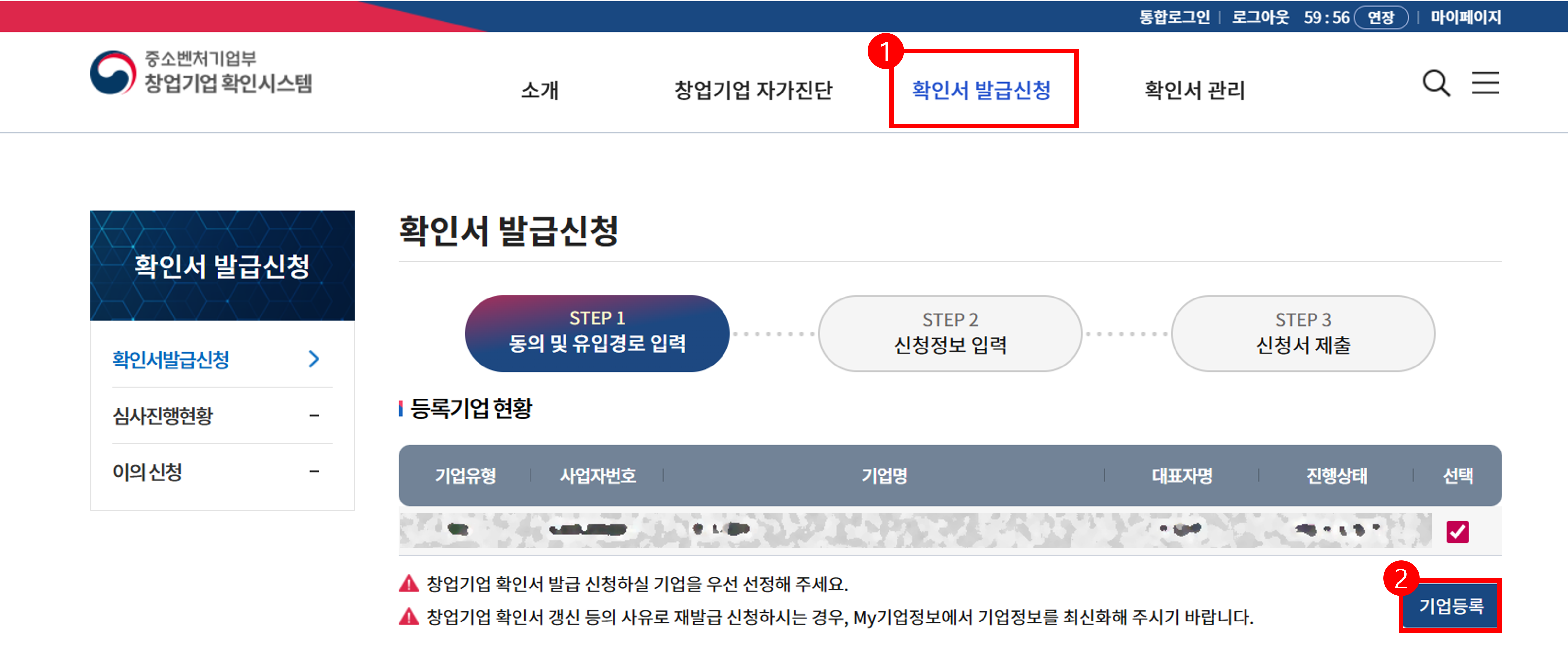1568x663 pixels.
Task: Open the hamburger menu icon
Action: [x=1485, y=83]
